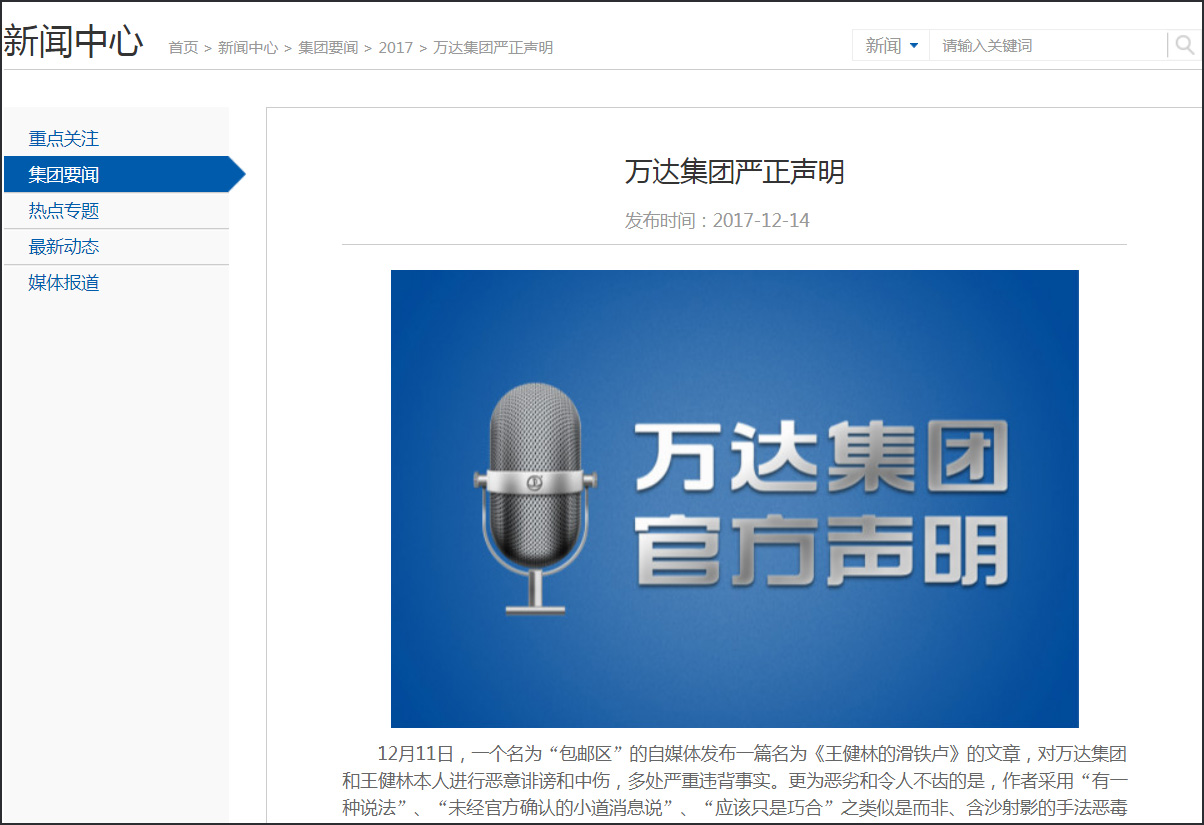The image size is (1204, 825).
Task: Click 万达集团严正声明 in the breadcrumb
Action: pos(493,47)
